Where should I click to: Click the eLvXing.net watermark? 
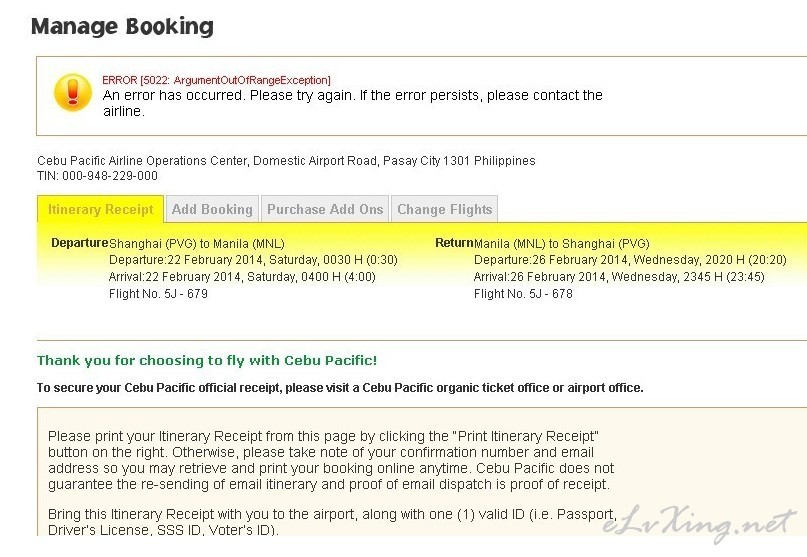(699, 523)
